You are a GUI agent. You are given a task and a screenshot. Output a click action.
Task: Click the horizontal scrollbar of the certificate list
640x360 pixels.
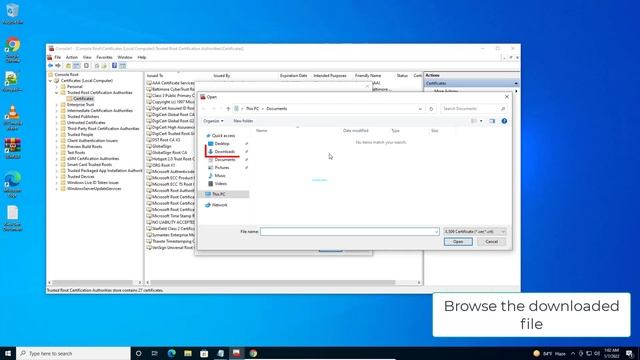[x=273, y=282]
